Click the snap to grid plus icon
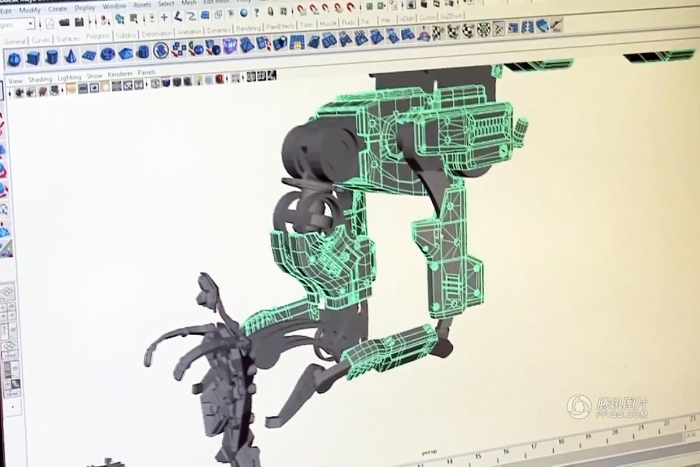 point(164,17)
